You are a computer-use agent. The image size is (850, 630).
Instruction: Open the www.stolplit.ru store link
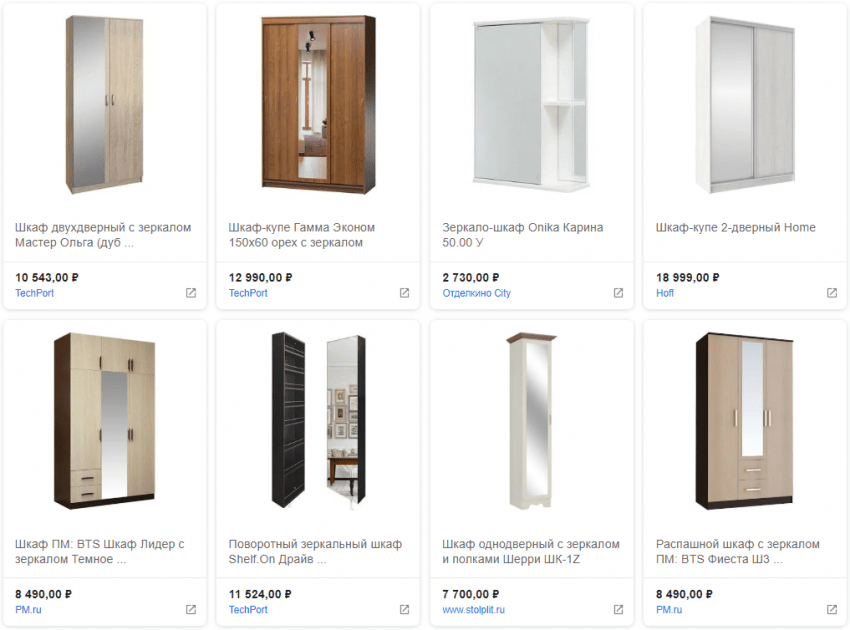point(473,609)
